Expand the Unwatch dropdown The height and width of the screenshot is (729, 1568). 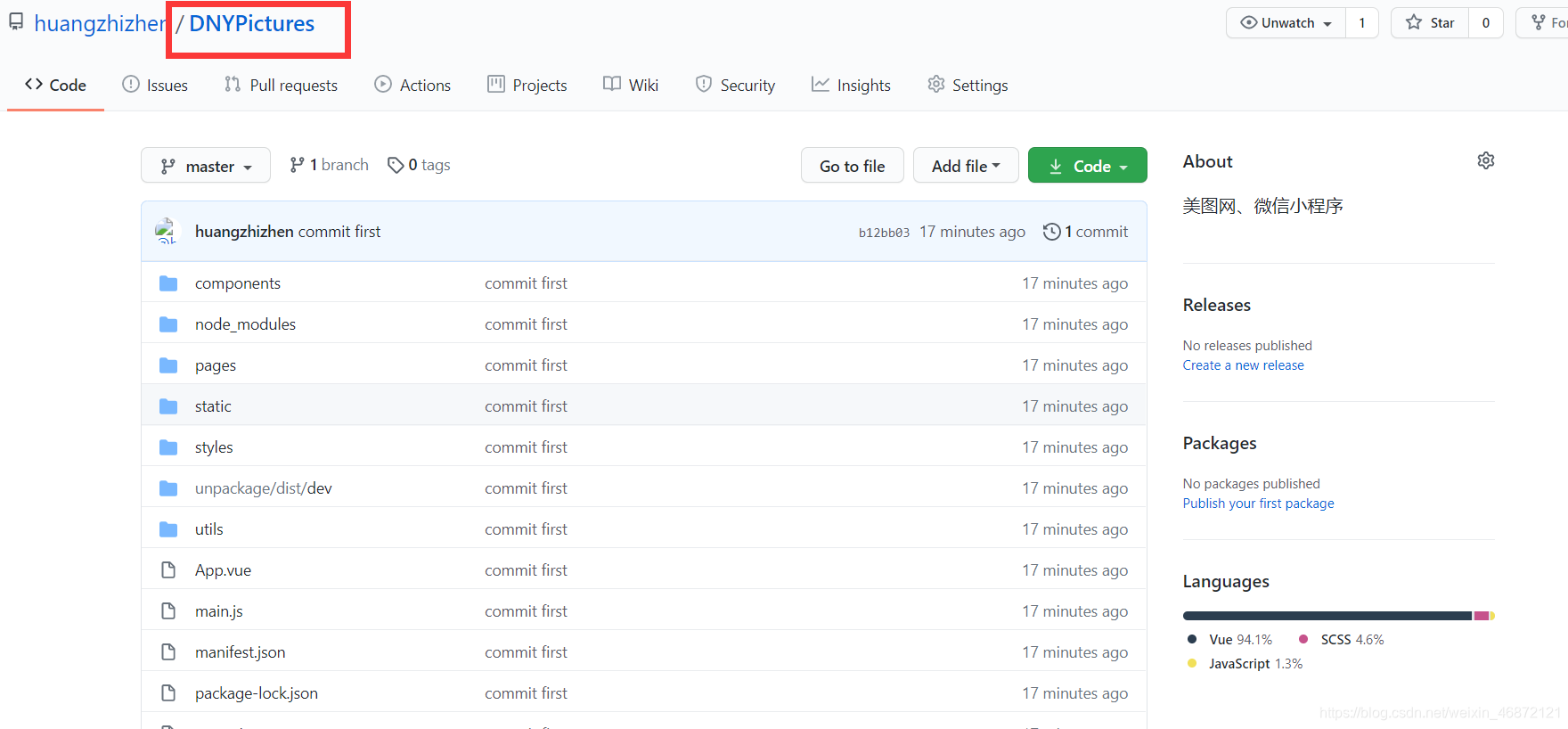point(1286,23)
